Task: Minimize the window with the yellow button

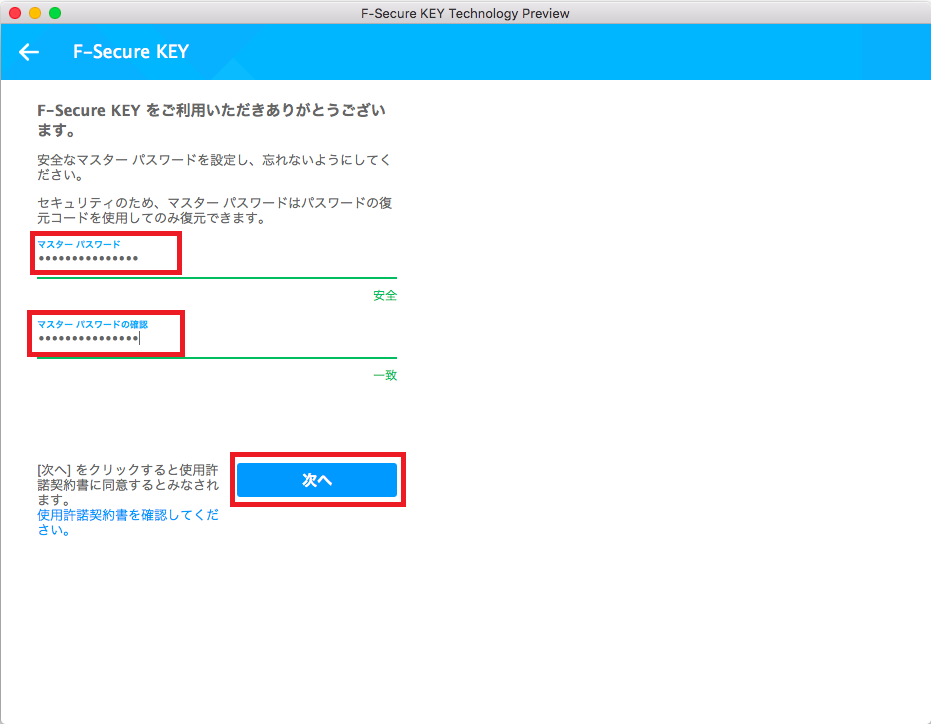Action: [x=35, y=13]
